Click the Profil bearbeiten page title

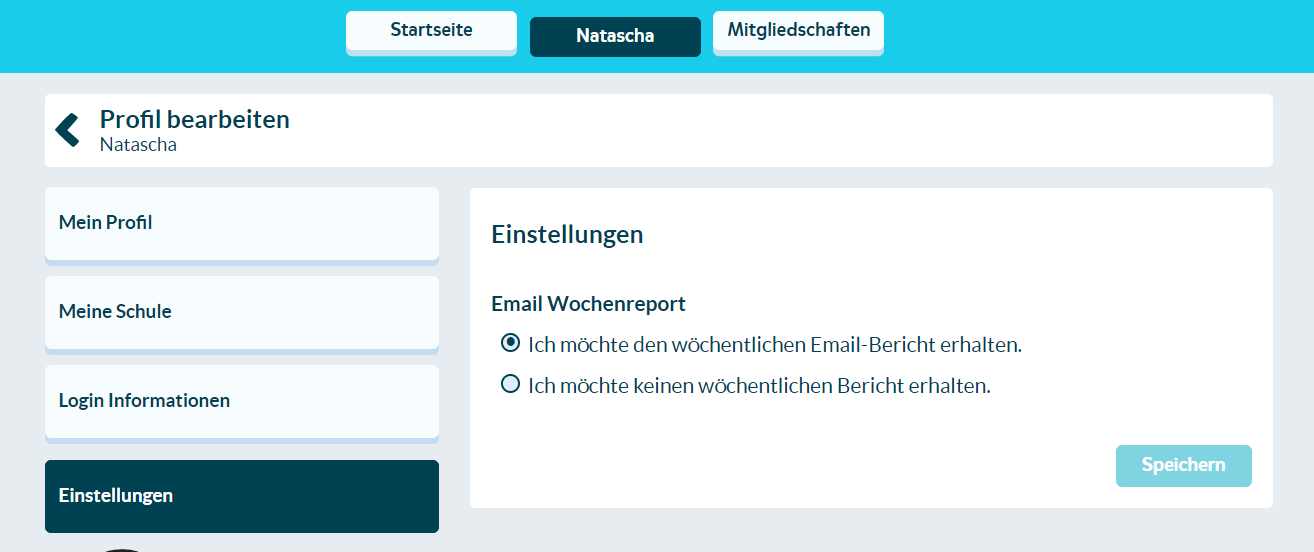tap(195, 119)
